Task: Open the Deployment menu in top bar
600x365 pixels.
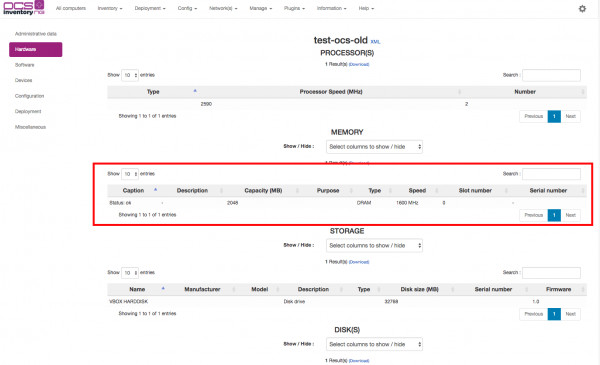Action: pos(150,8)
